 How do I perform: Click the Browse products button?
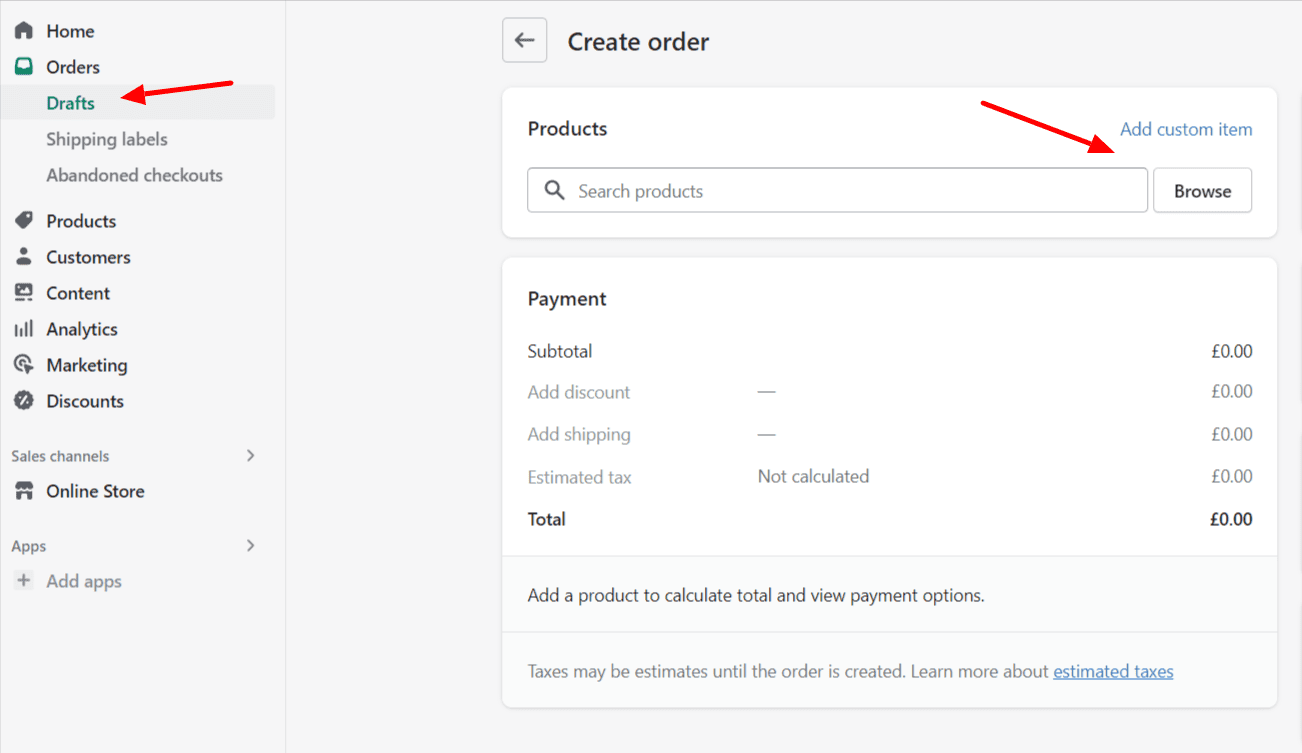pyautogui.click(x=1202, y=190)
